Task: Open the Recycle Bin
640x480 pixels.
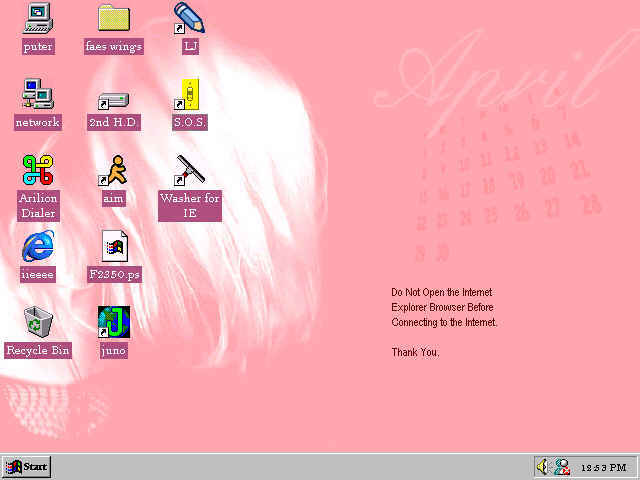Action: pos(38,322)
